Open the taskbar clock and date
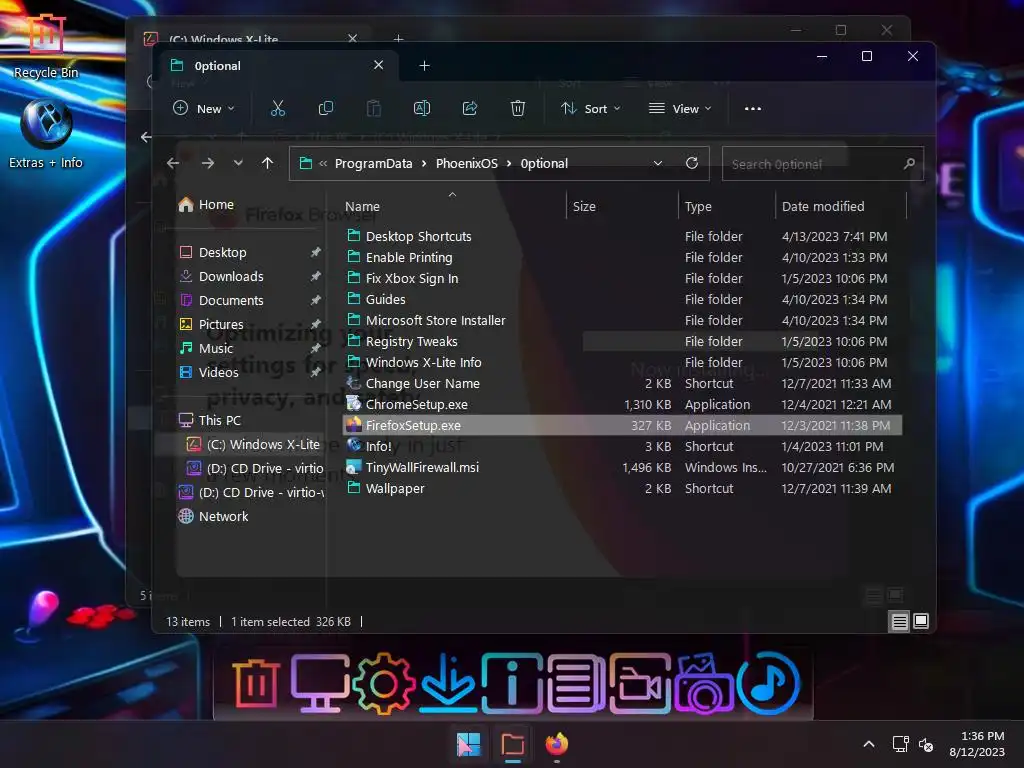The width and height of the screenshot is (1024, 768). pyautogui.click(x=977, y=744)
